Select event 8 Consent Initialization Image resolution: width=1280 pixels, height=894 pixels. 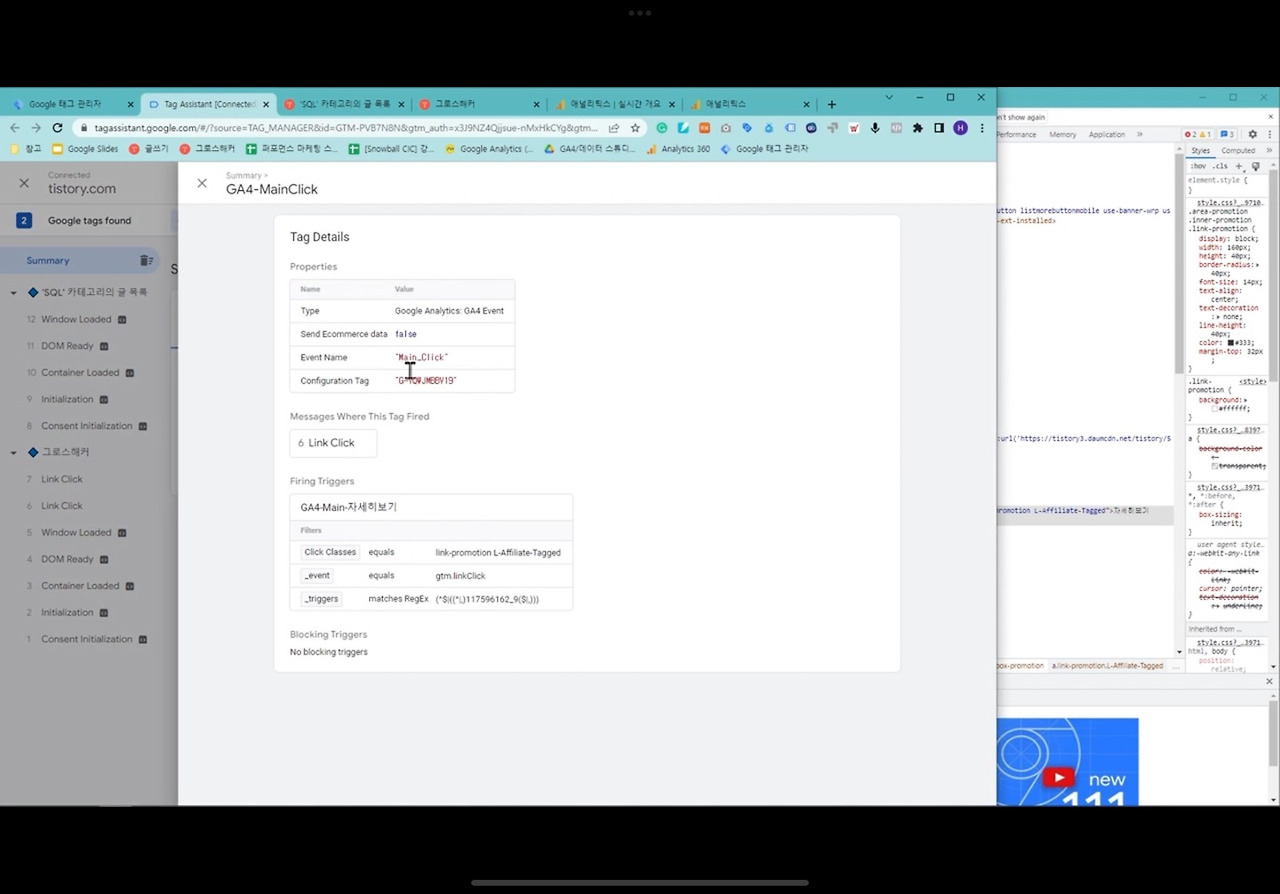point(89,426)
